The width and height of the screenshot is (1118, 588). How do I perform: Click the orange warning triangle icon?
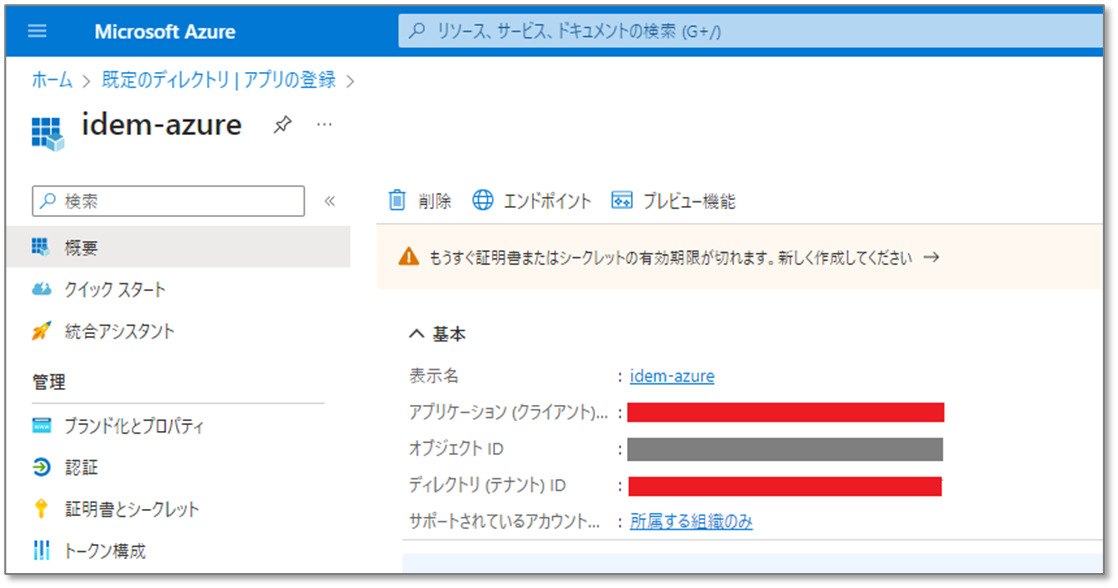tap(409, 257)
